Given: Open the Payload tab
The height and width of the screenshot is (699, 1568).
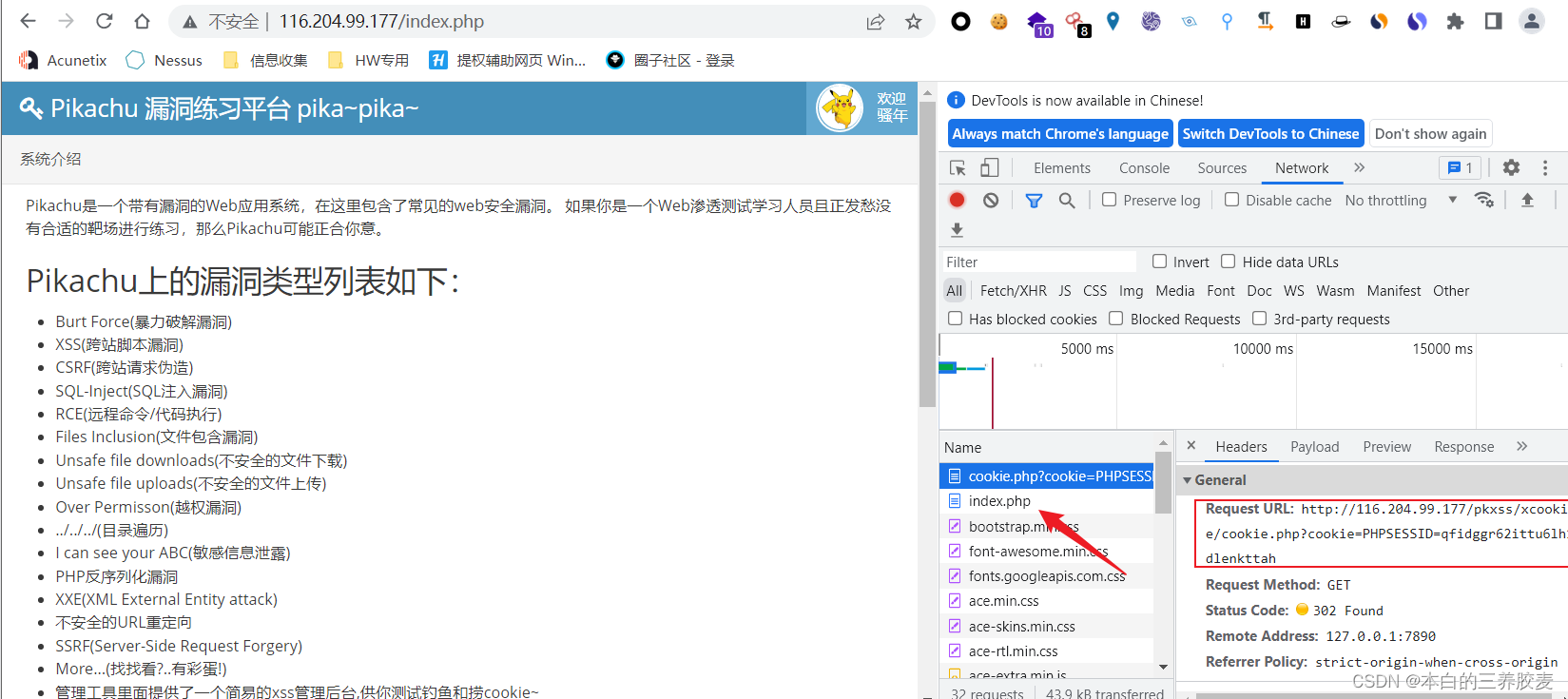Looking at the screenshot, I should tap(1314, 447).
